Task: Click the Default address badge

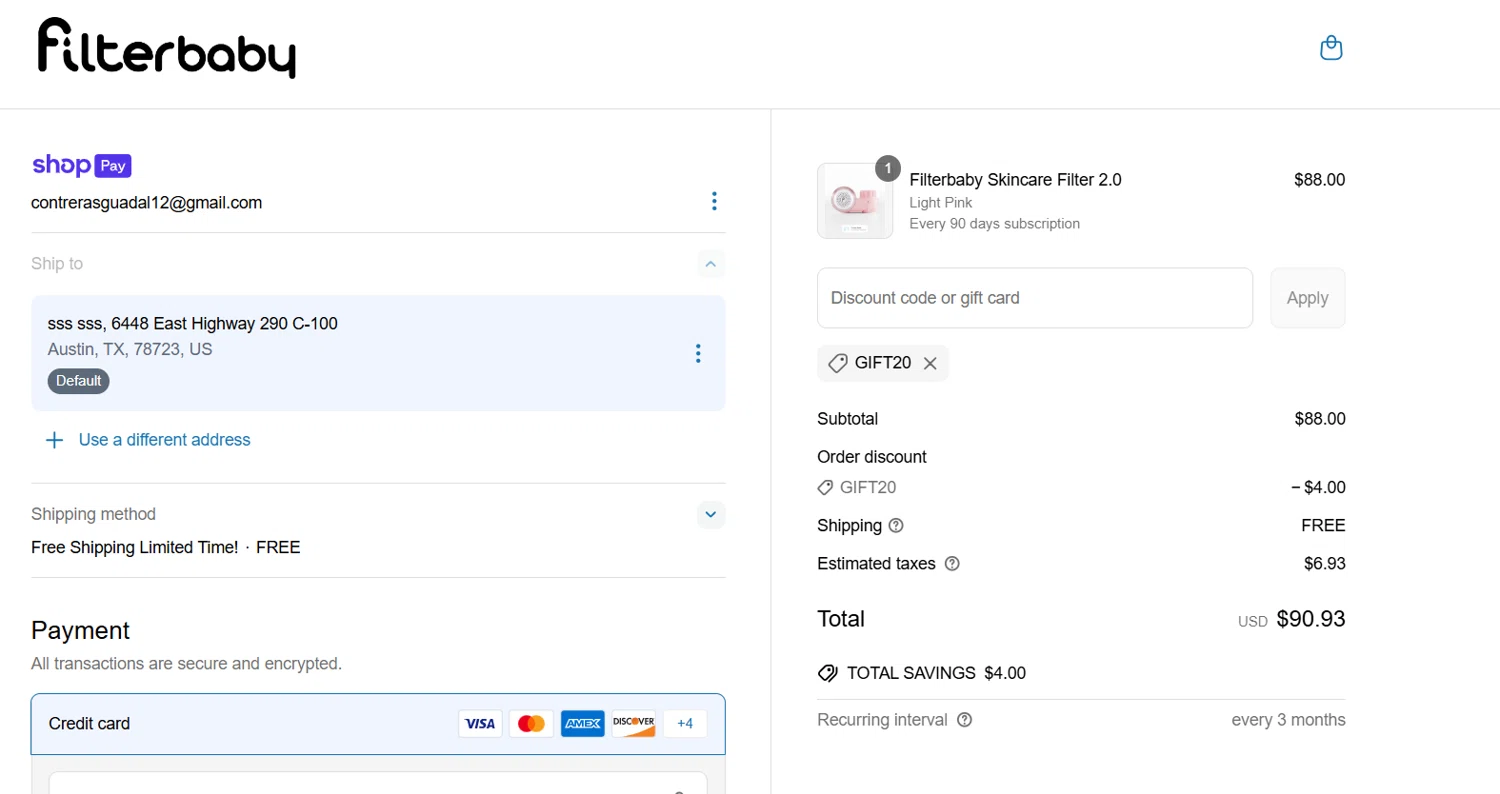Action: point(78,381)
